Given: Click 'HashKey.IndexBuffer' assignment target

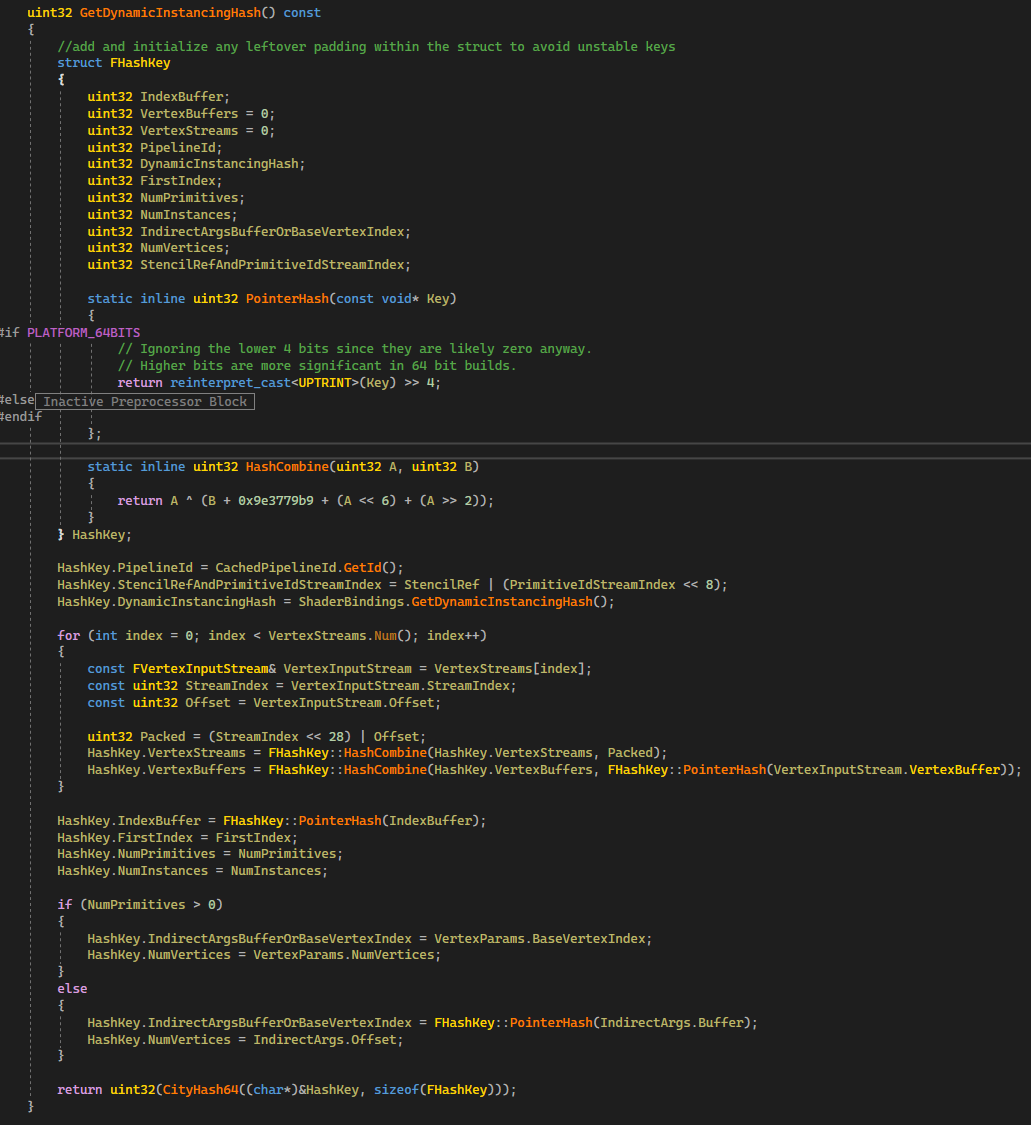Looking at the screenshot, I should 129,822.
